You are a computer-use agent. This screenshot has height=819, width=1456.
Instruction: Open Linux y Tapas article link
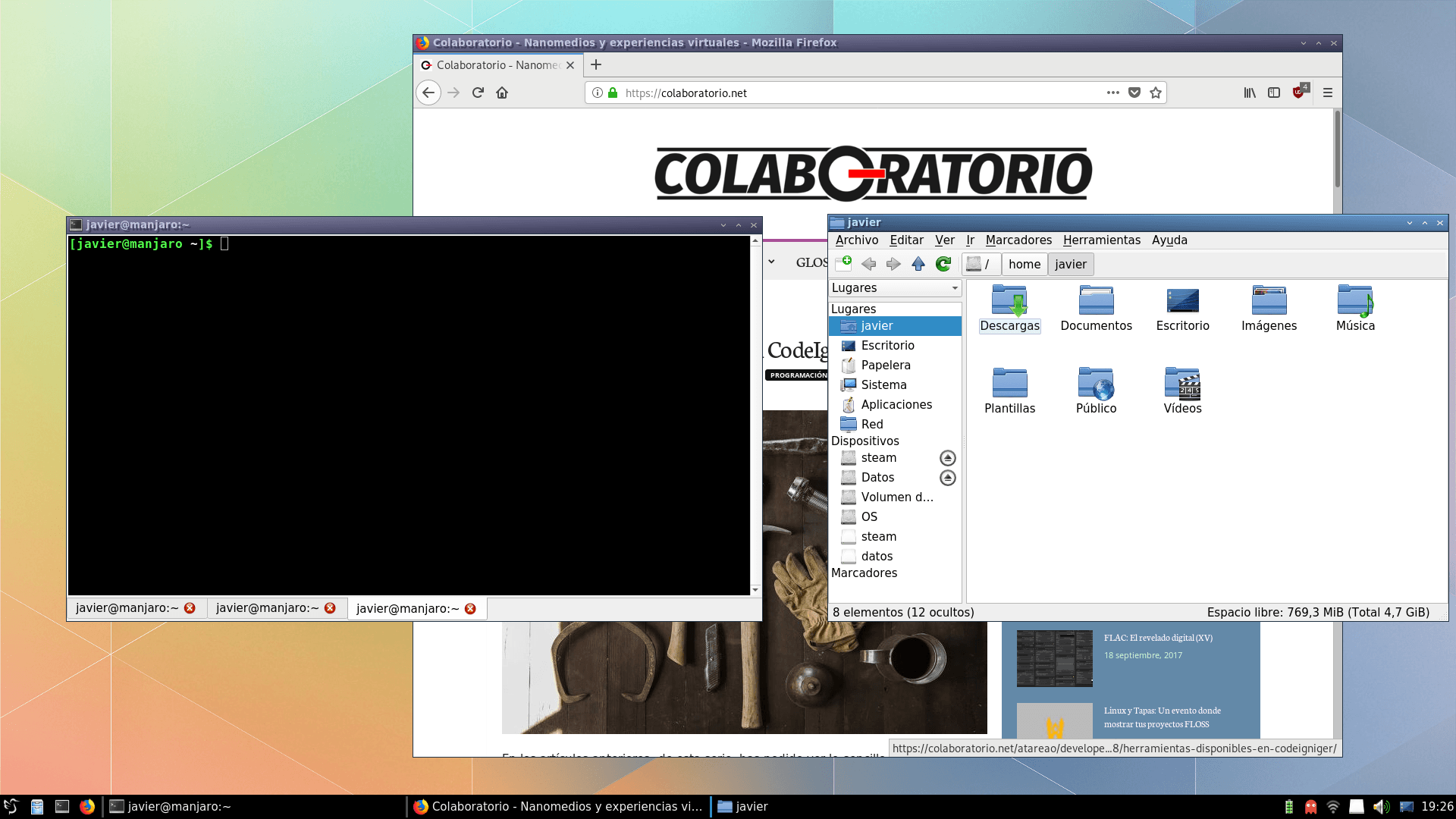[1162, 717]
